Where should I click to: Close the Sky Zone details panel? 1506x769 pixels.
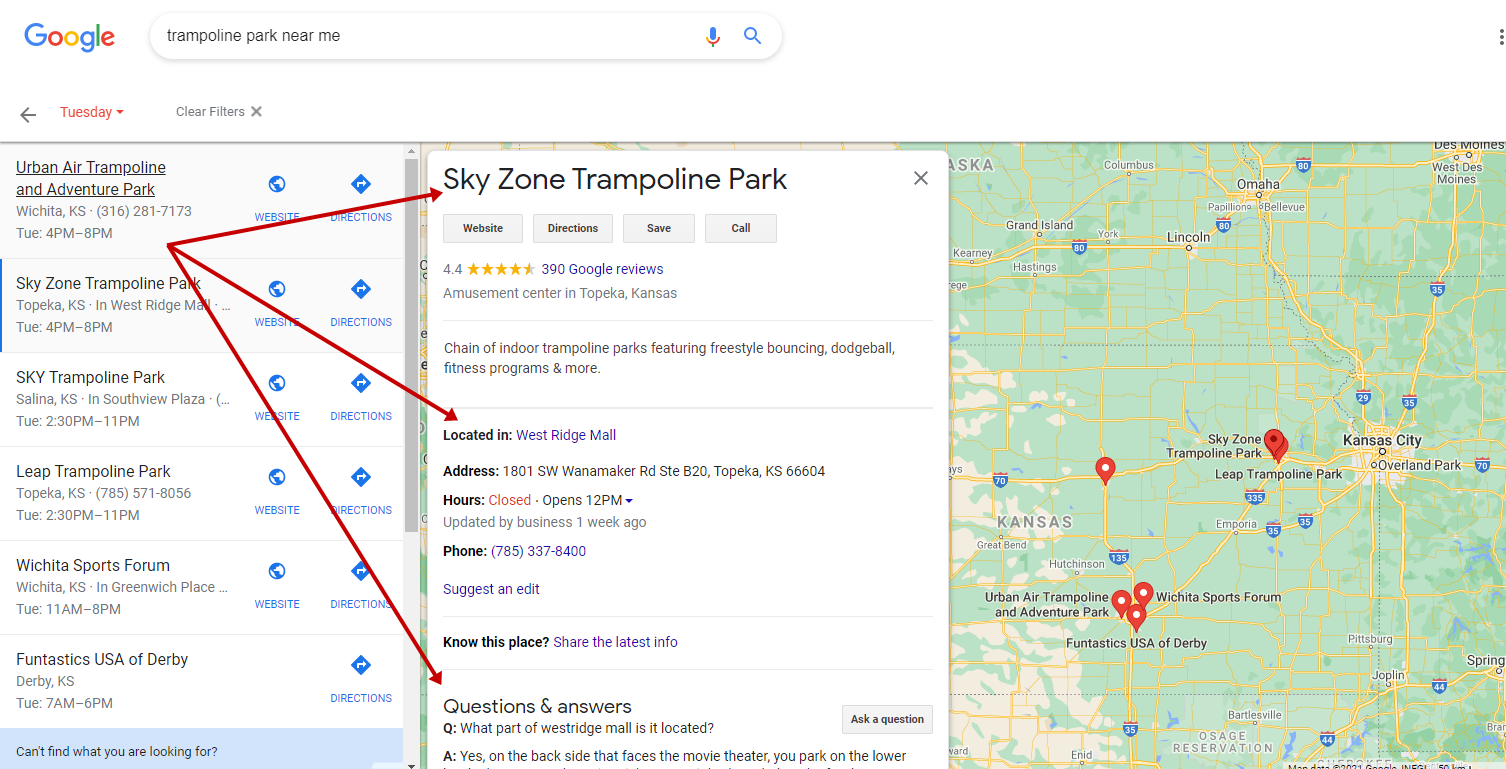coord(921,178)
